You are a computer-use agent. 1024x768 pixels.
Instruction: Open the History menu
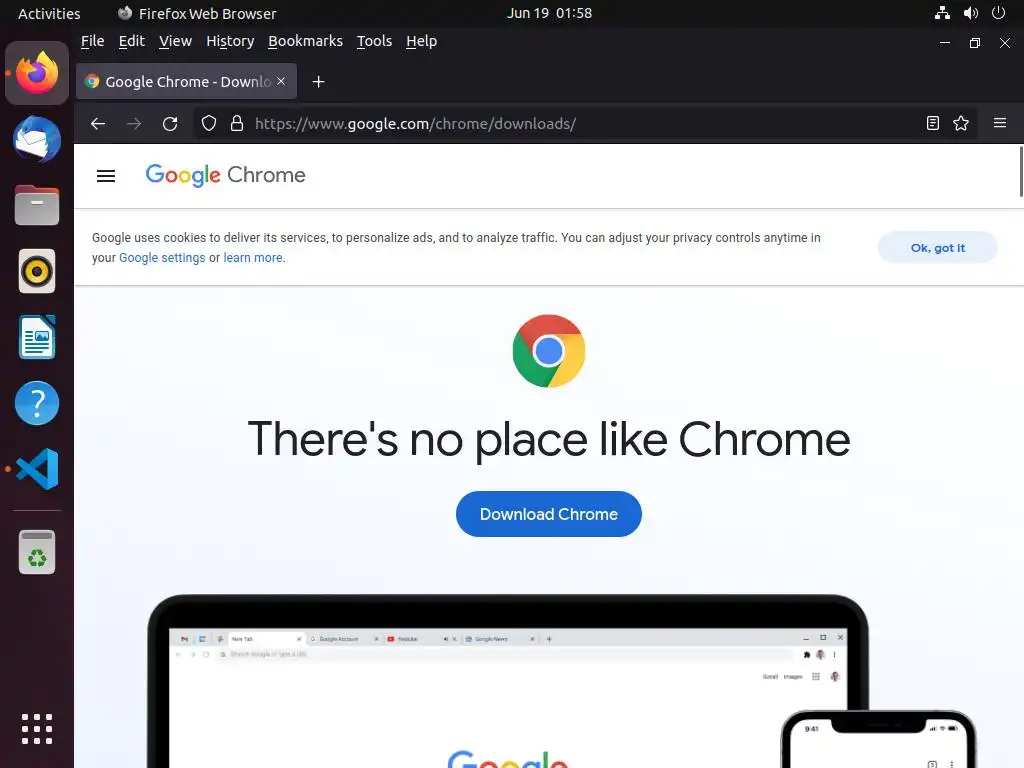(x=230, y=41)
